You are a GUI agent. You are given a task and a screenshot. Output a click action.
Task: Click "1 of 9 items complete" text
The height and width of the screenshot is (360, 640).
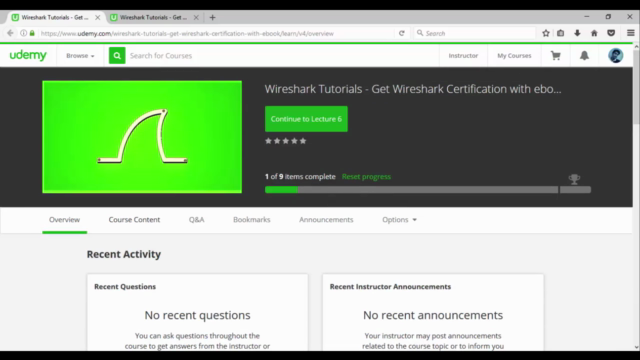[300, 177]
